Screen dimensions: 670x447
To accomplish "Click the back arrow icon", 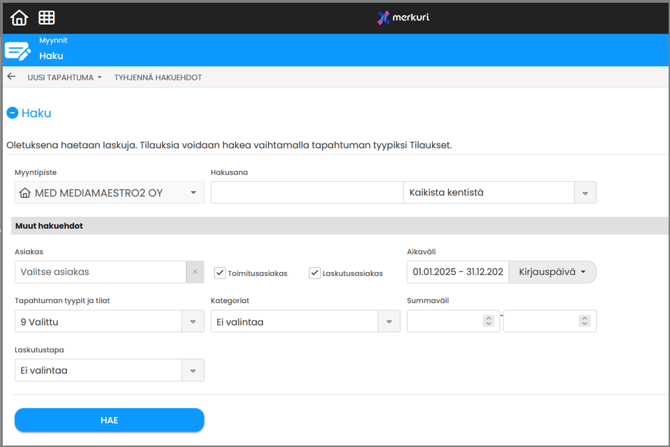I will click(12, 77).
